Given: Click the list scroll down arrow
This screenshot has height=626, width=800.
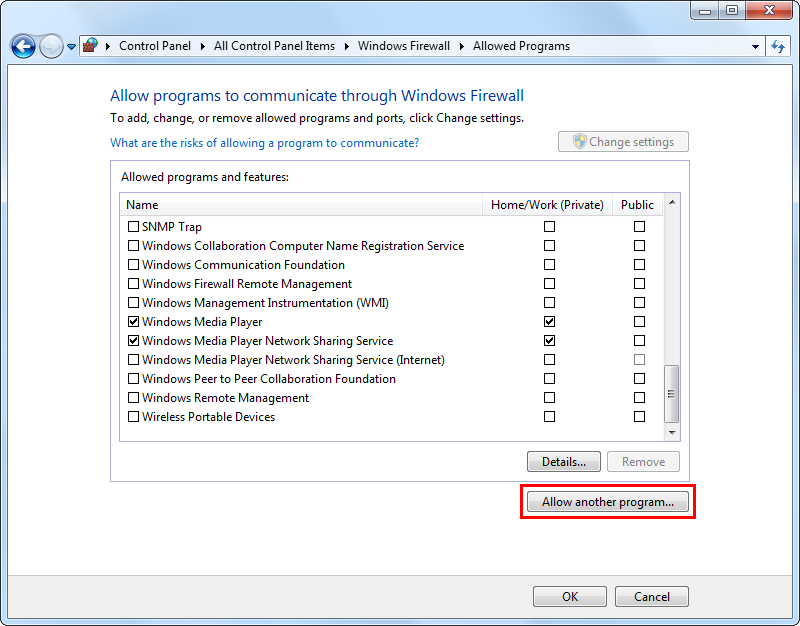Looking at the screenshot, I should 672,433.
